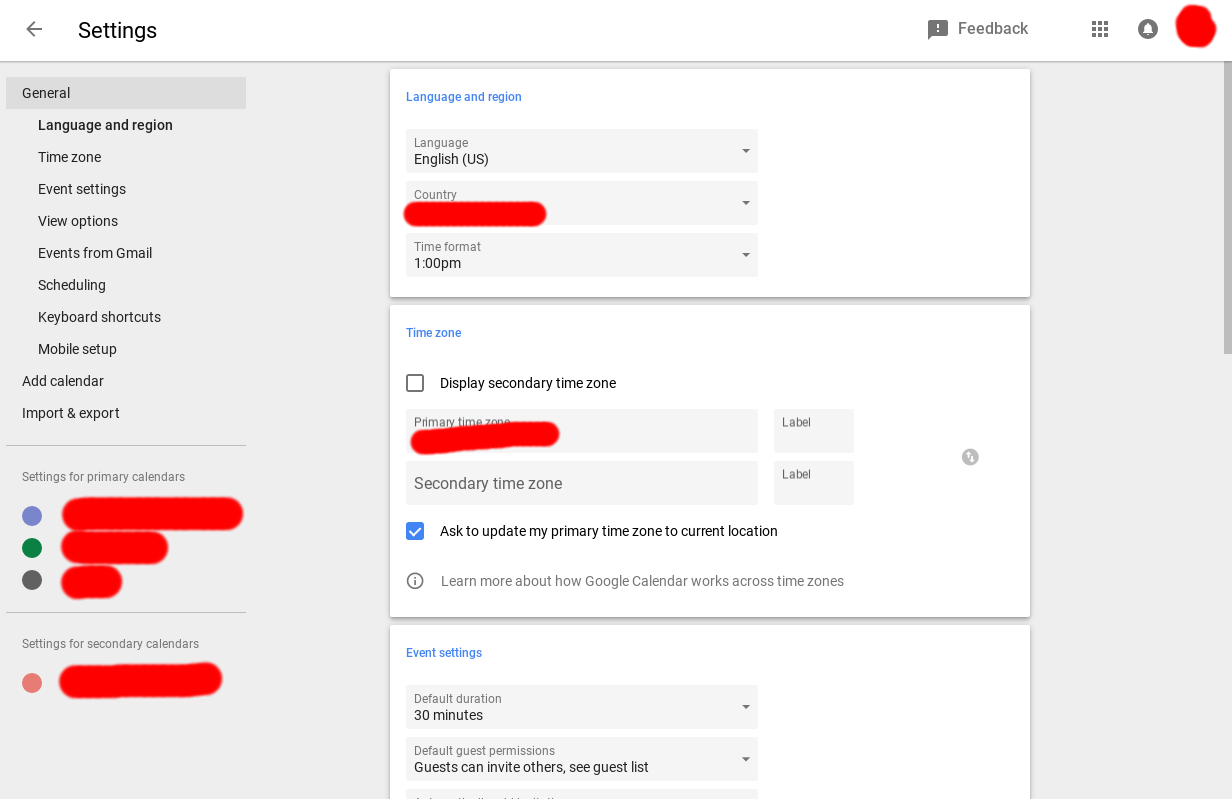
Task: Click the Feedback speech bubble icon
Action: [x=937, y=30]
